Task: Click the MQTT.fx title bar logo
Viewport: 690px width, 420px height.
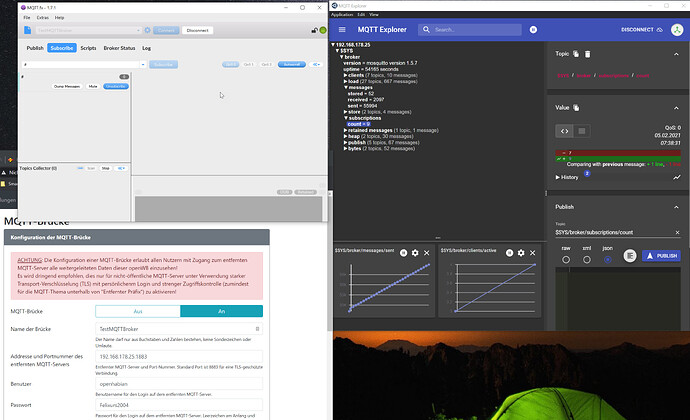Action: point(23,7)
